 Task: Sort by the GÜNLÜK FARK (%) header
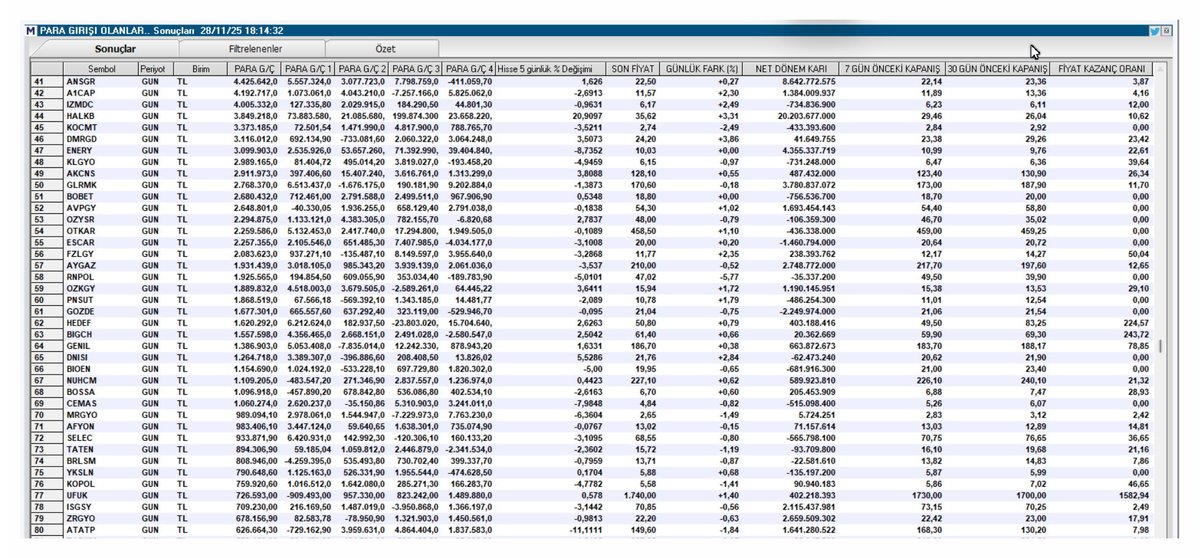click(700, 69)
